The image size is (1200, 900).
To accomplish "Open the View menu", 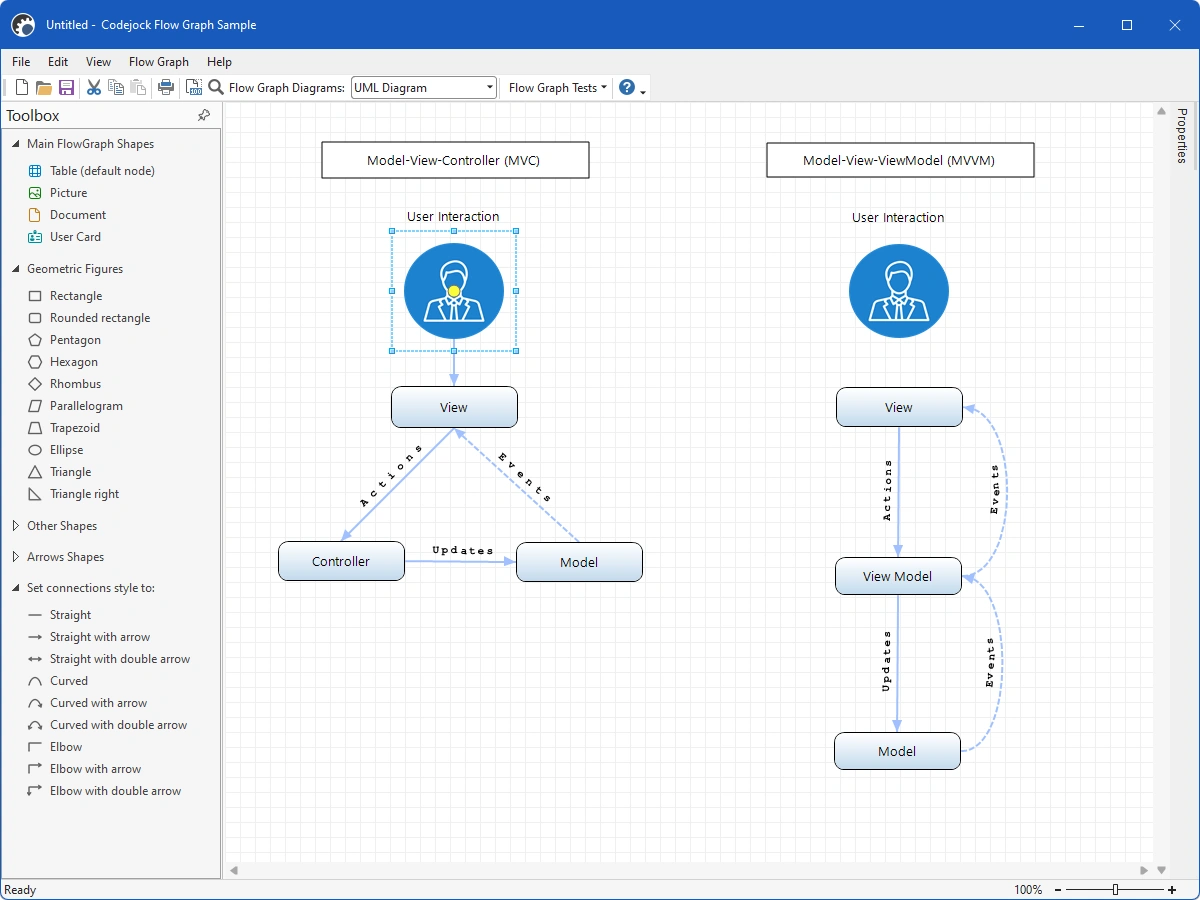I will [98, 62].
